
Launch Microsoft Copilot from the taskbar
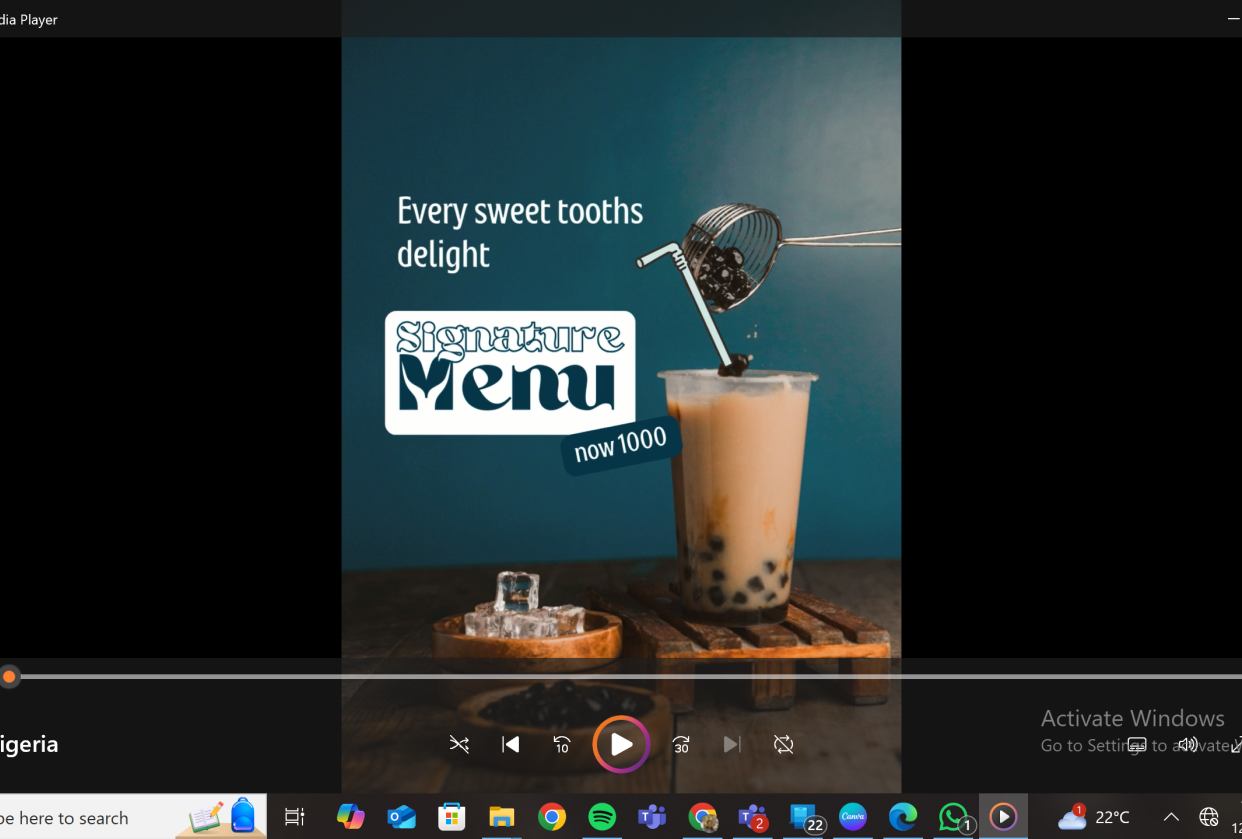point(350,817)
